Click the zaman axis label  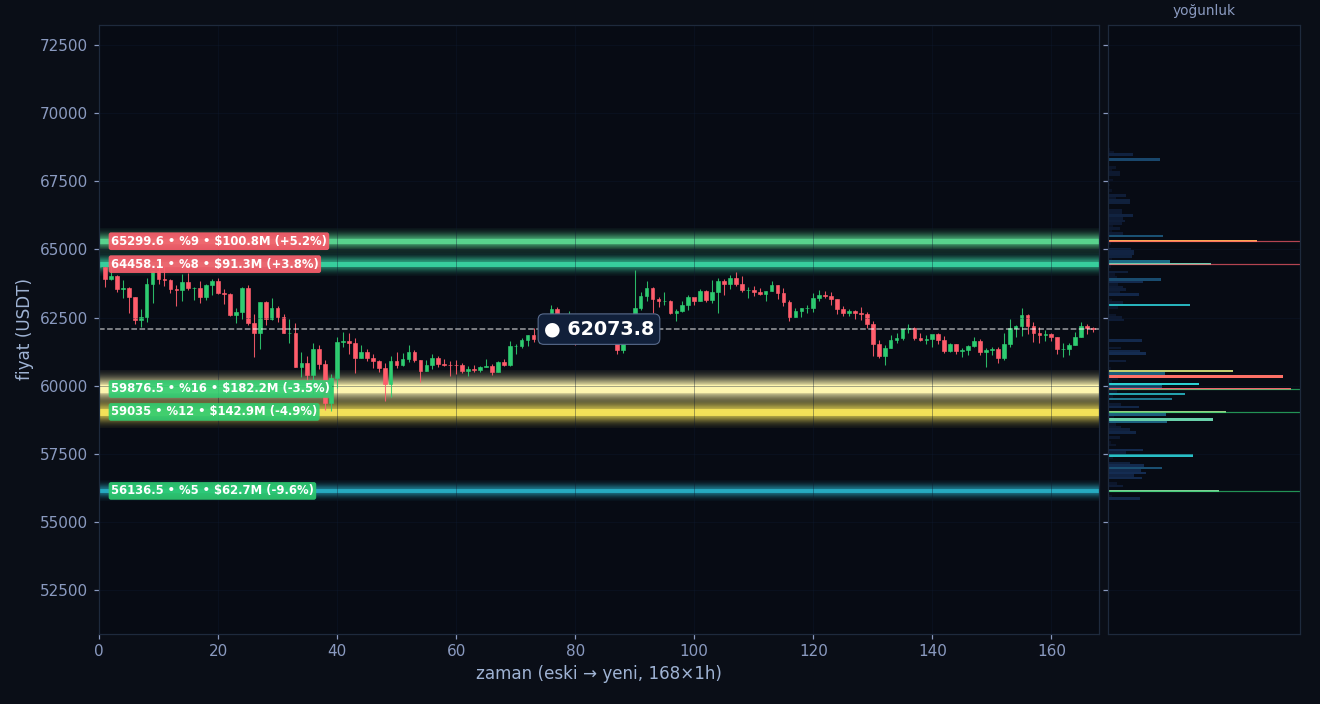(x=599, y=674)
